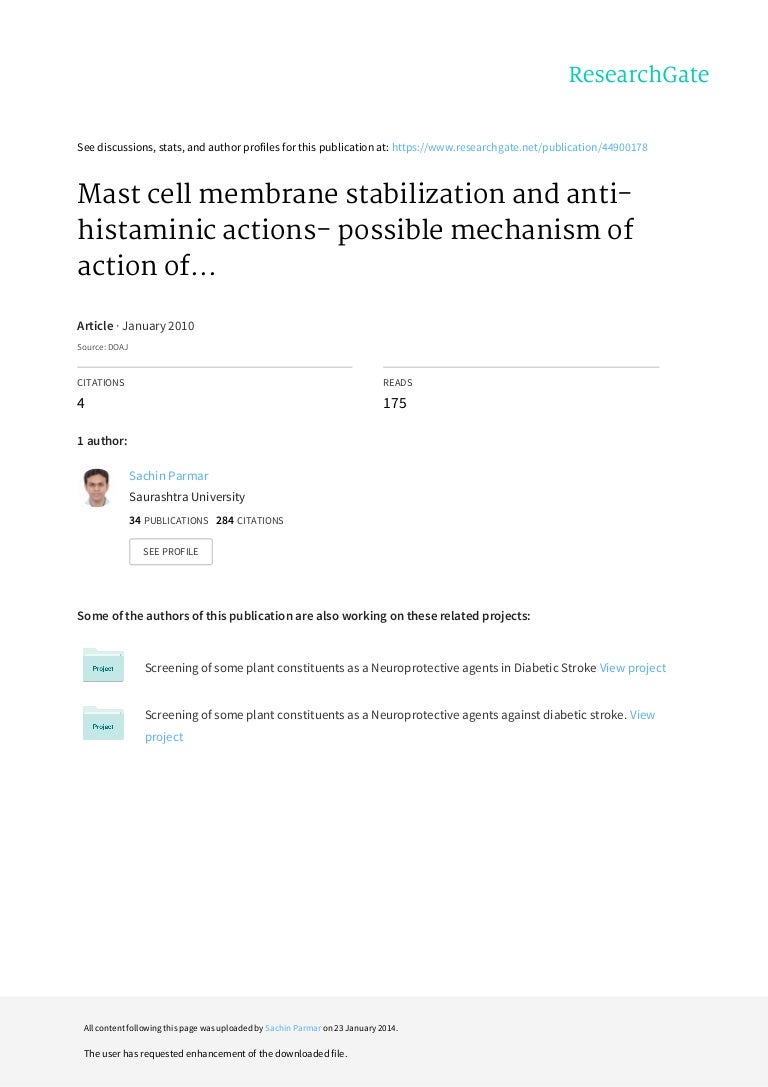Open Sachin Parmar author name link
The width and height of the screenshot is (768, 1087).
tap(168, 476)
